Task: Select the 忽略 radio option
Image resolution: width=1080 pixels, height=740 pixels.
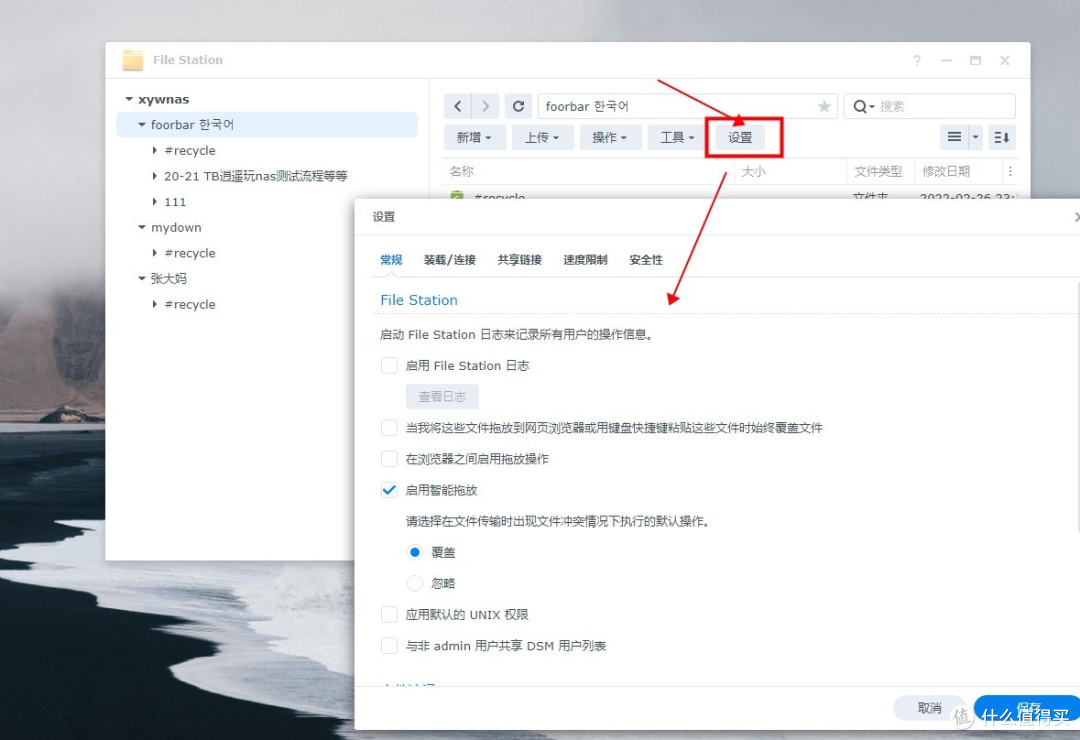Action: click(x=415, y=583)
